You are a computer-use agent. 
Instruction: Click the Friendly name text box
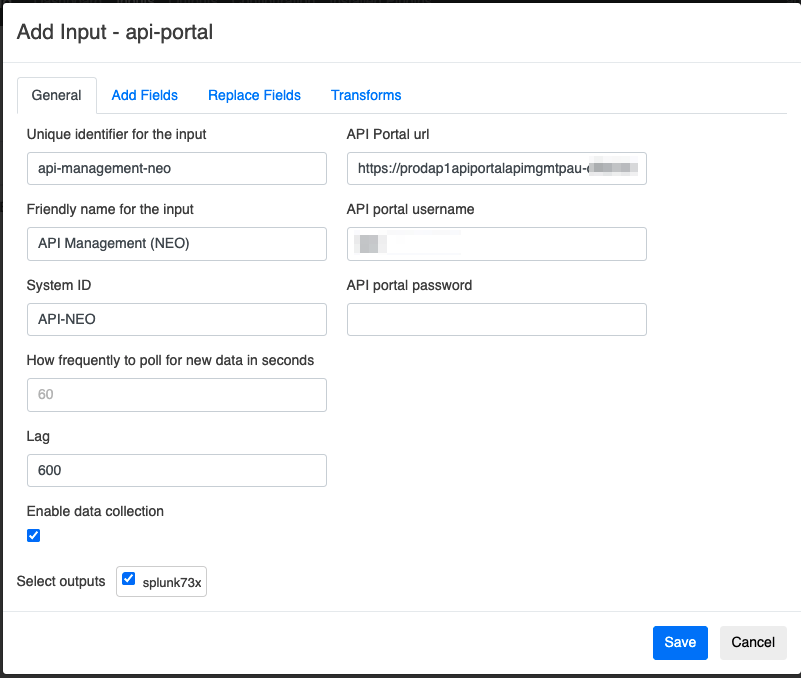point(176,243)
